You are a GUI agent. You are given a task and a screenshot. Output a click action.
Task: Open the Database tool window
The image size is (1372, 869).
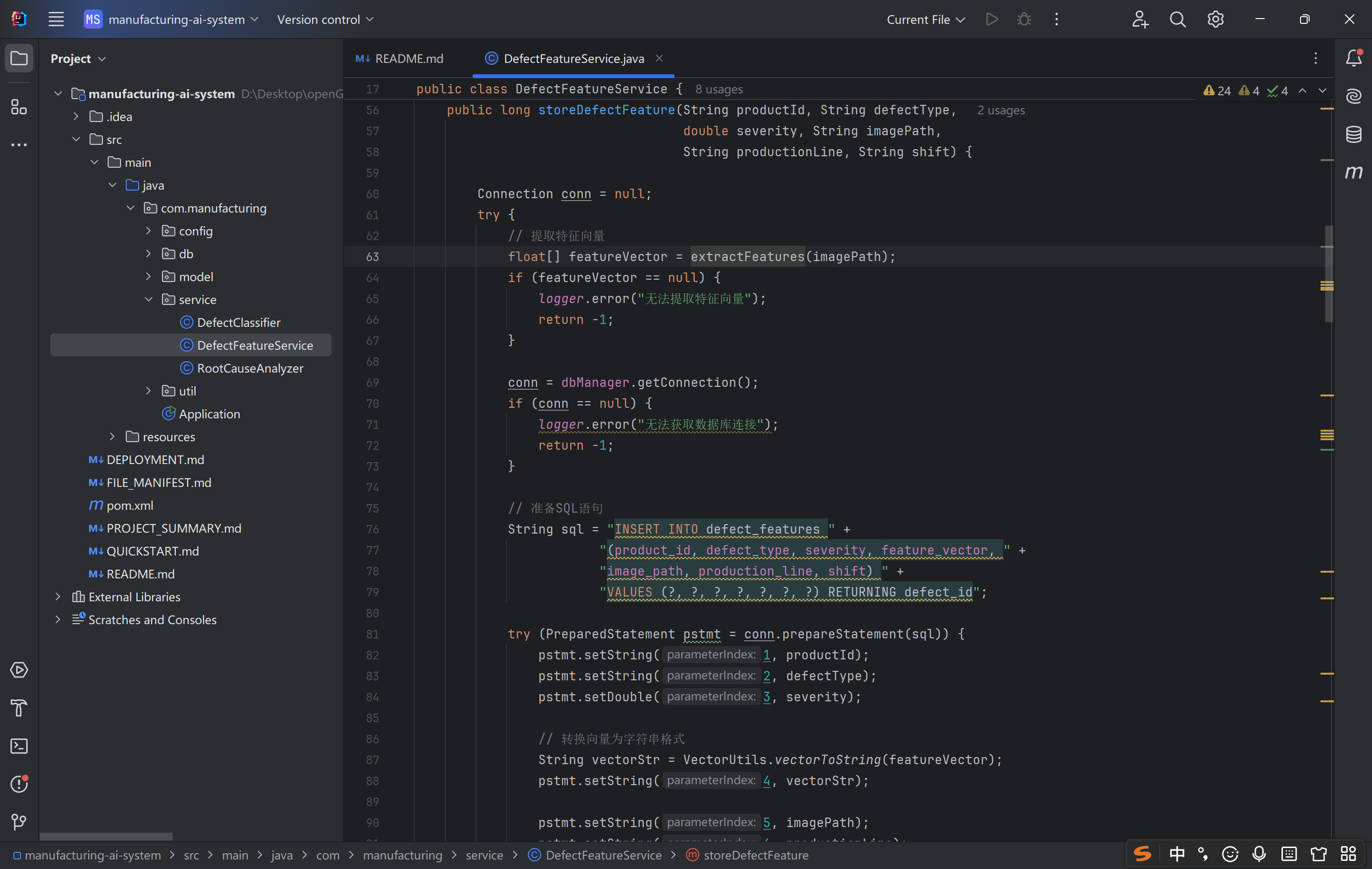click(1353, 134)
